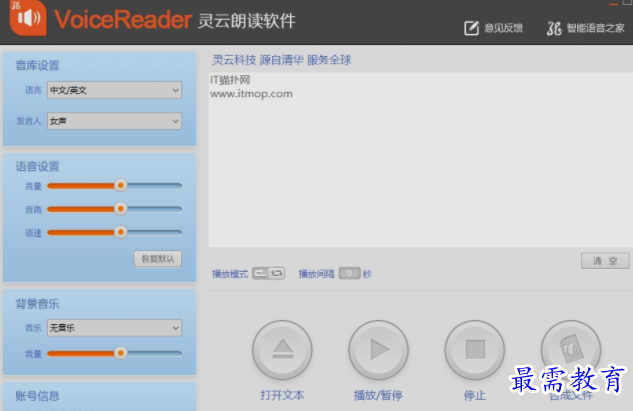
Task: Click the 音库设置 panel heading
Action: (37, 65)
